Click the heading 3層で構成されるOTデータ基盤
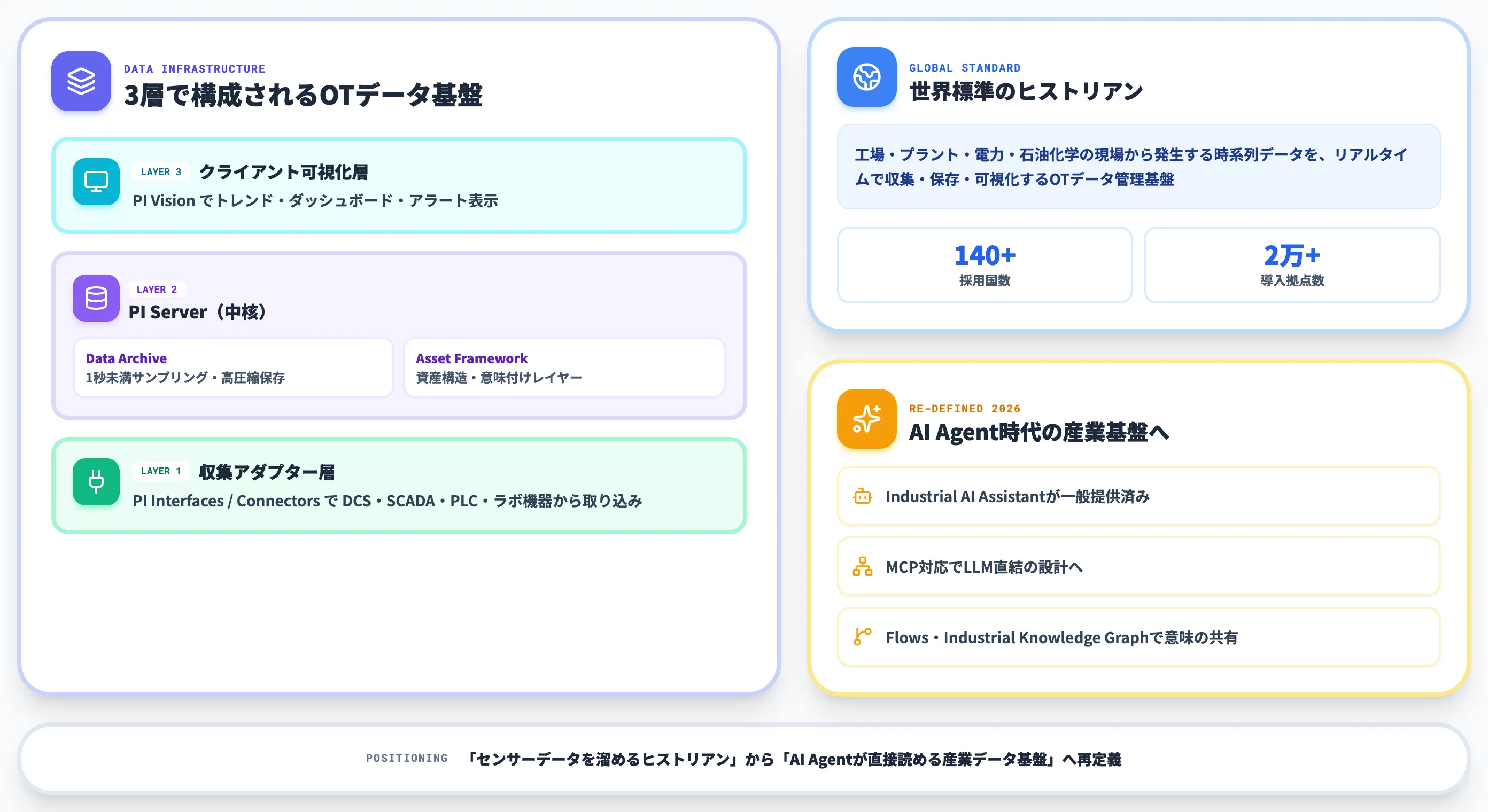Viewport: 1488px width, 812px height. [x=303, y=95]
